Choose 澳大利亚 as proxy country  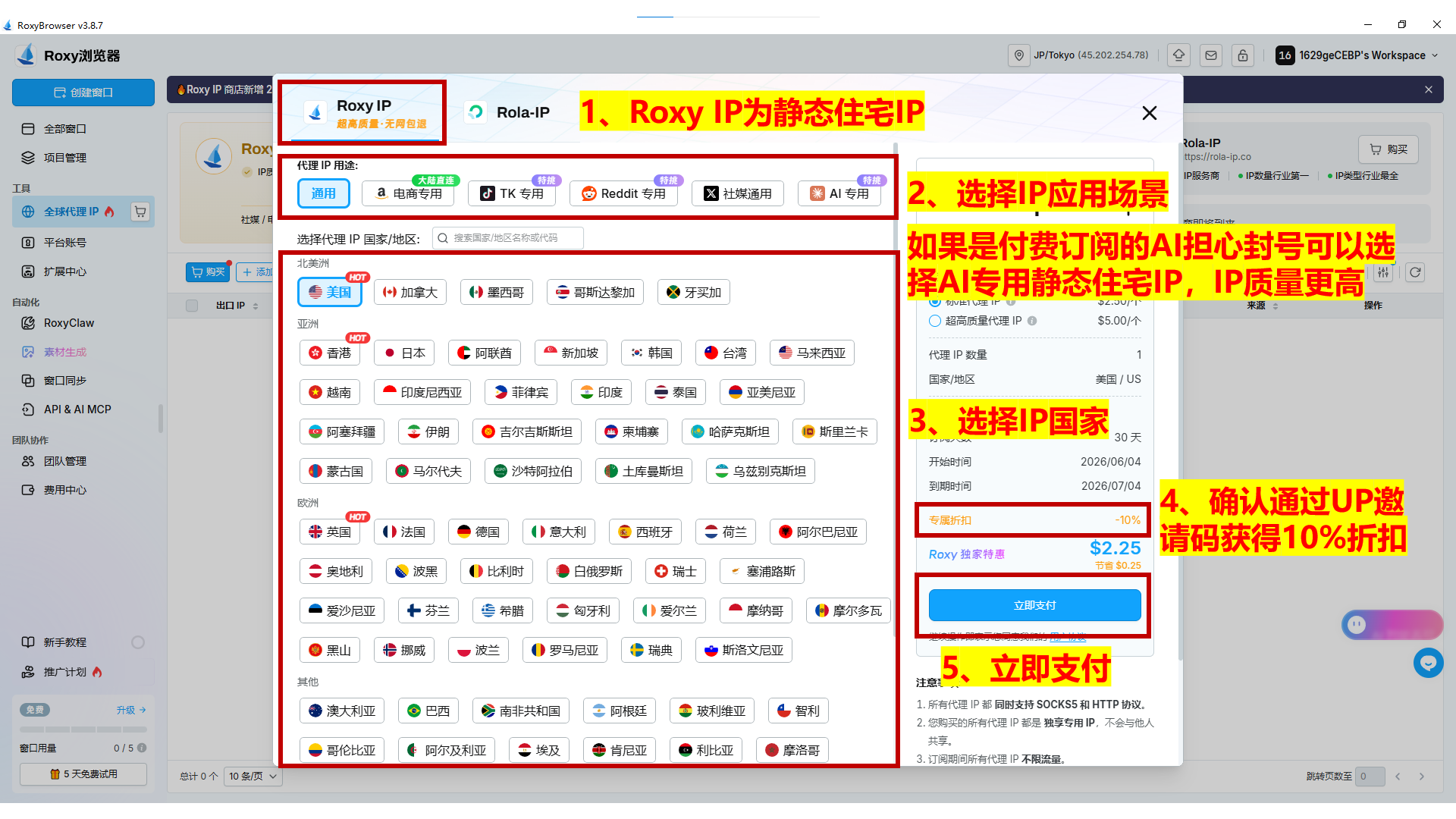pyautogui.click(x=342, y=711)
